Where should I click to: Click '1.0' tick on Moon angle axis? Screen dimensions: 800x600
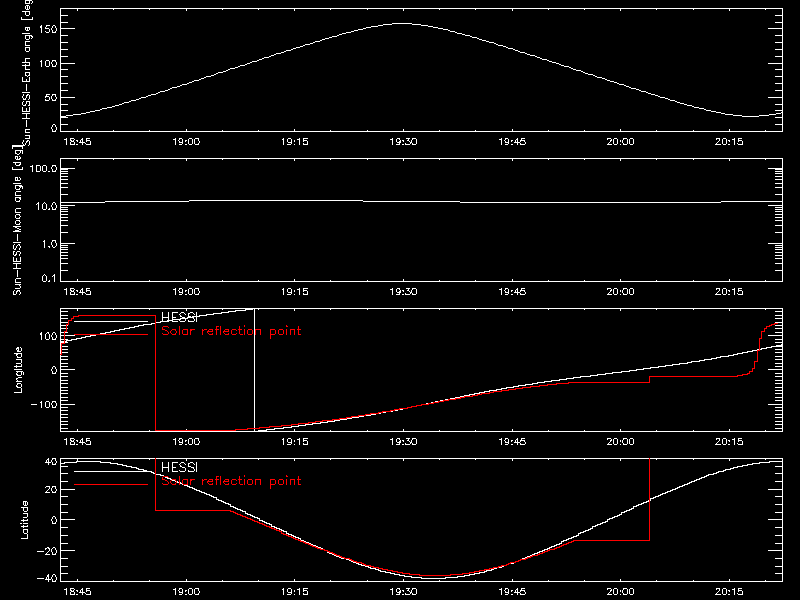pyautogui.click(x=49, y=244)
